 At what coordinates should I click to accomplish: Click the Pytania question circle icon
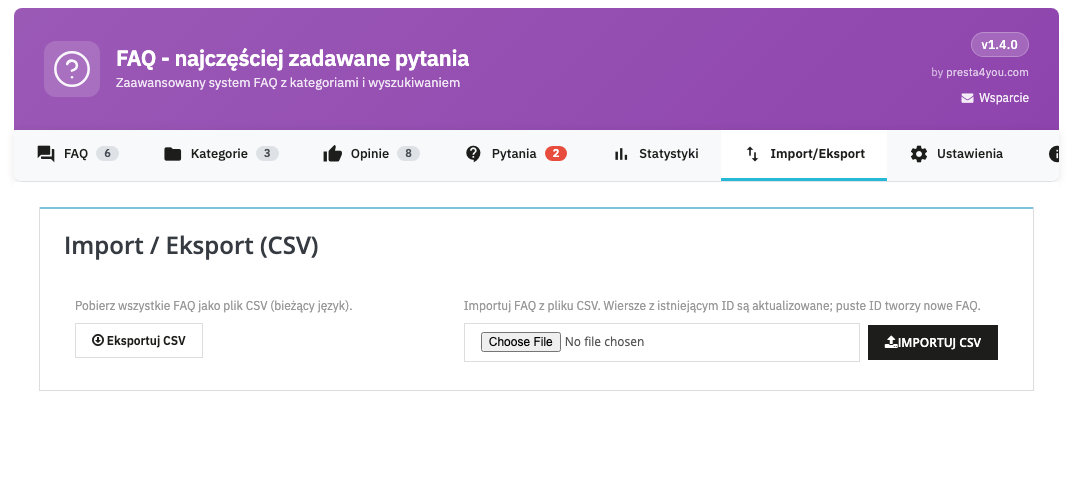(x=473, y=154)
